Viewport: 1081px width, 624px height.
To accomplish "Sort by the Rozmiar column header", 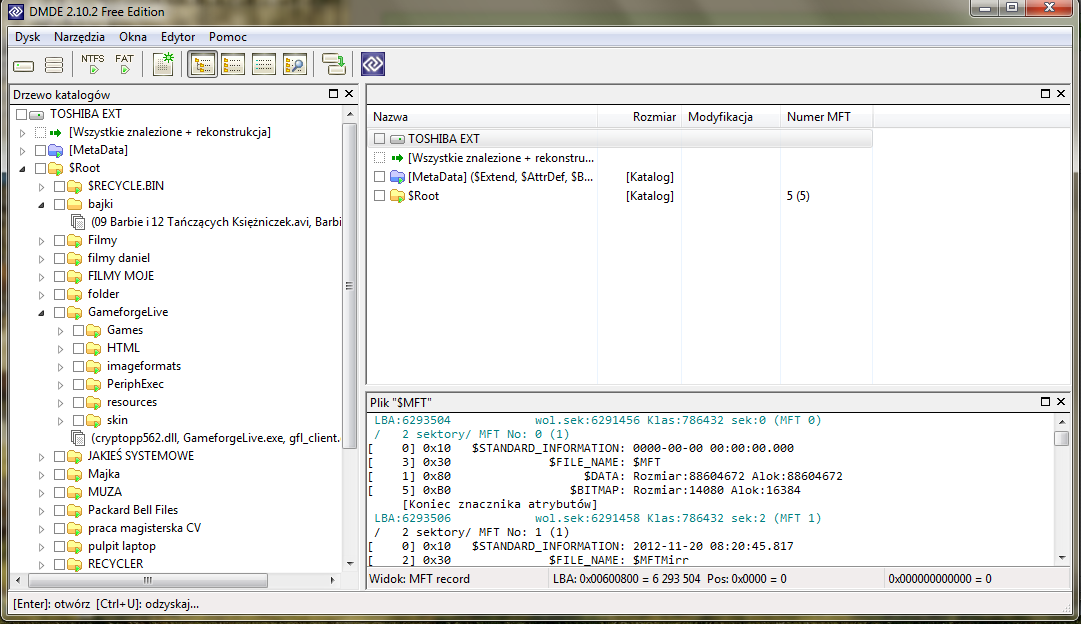I will 640,117.
